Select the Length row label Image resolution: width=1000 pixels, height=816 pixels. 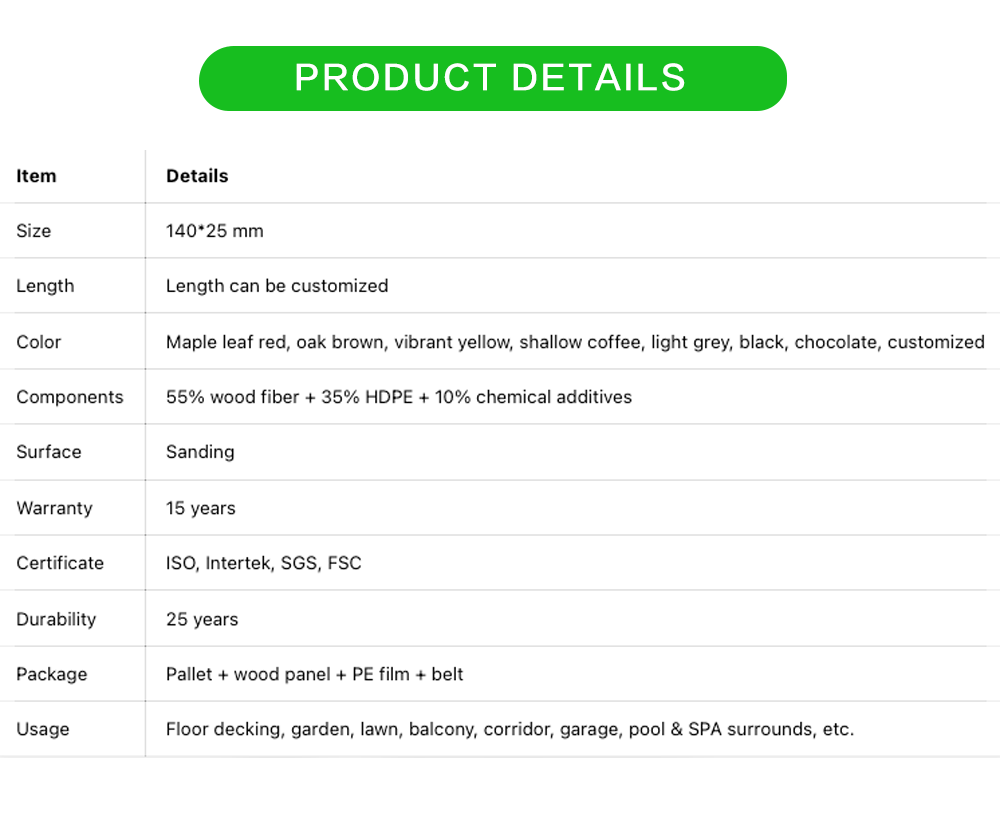tap(45, 286)
